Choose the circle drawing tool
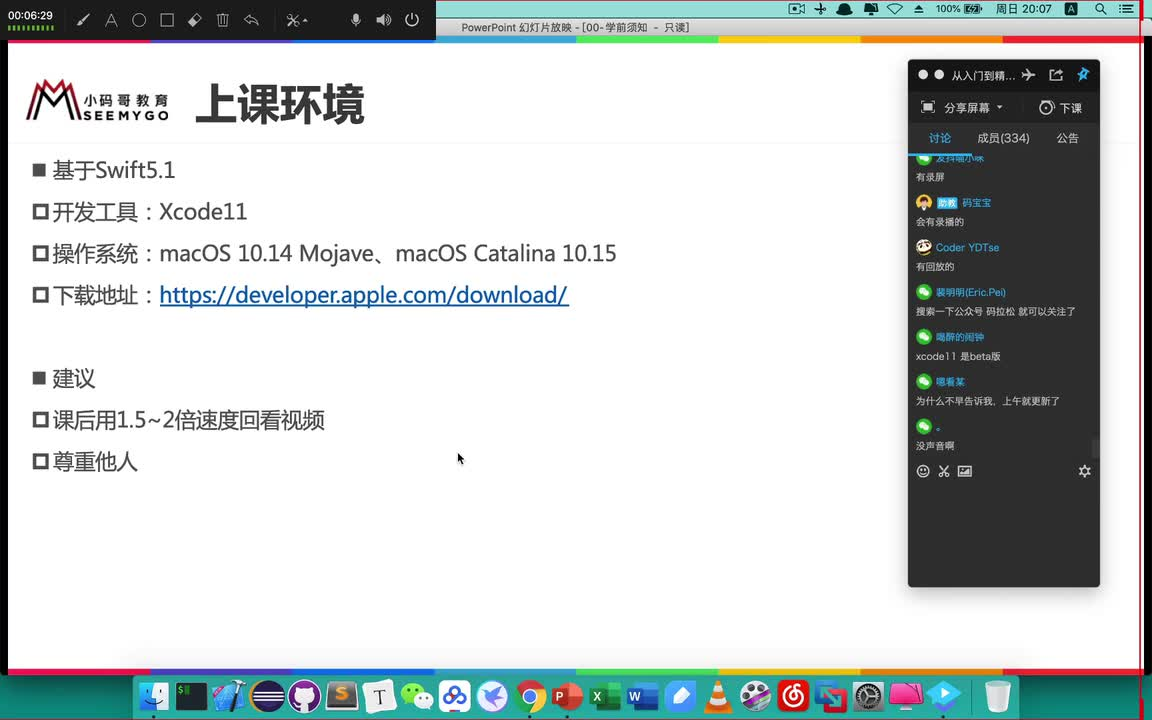 [x=139, y=20]
